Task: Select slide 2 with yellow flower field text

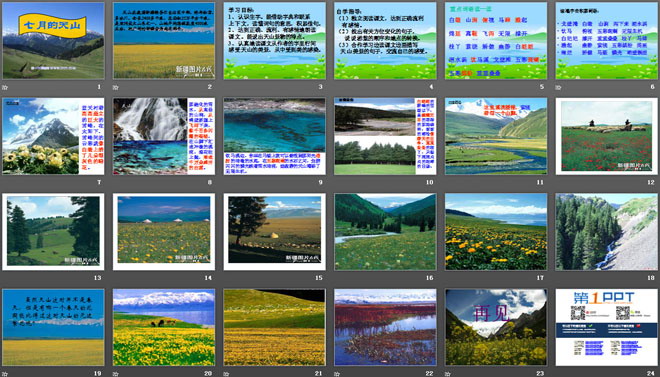Action: coord(164,41)
